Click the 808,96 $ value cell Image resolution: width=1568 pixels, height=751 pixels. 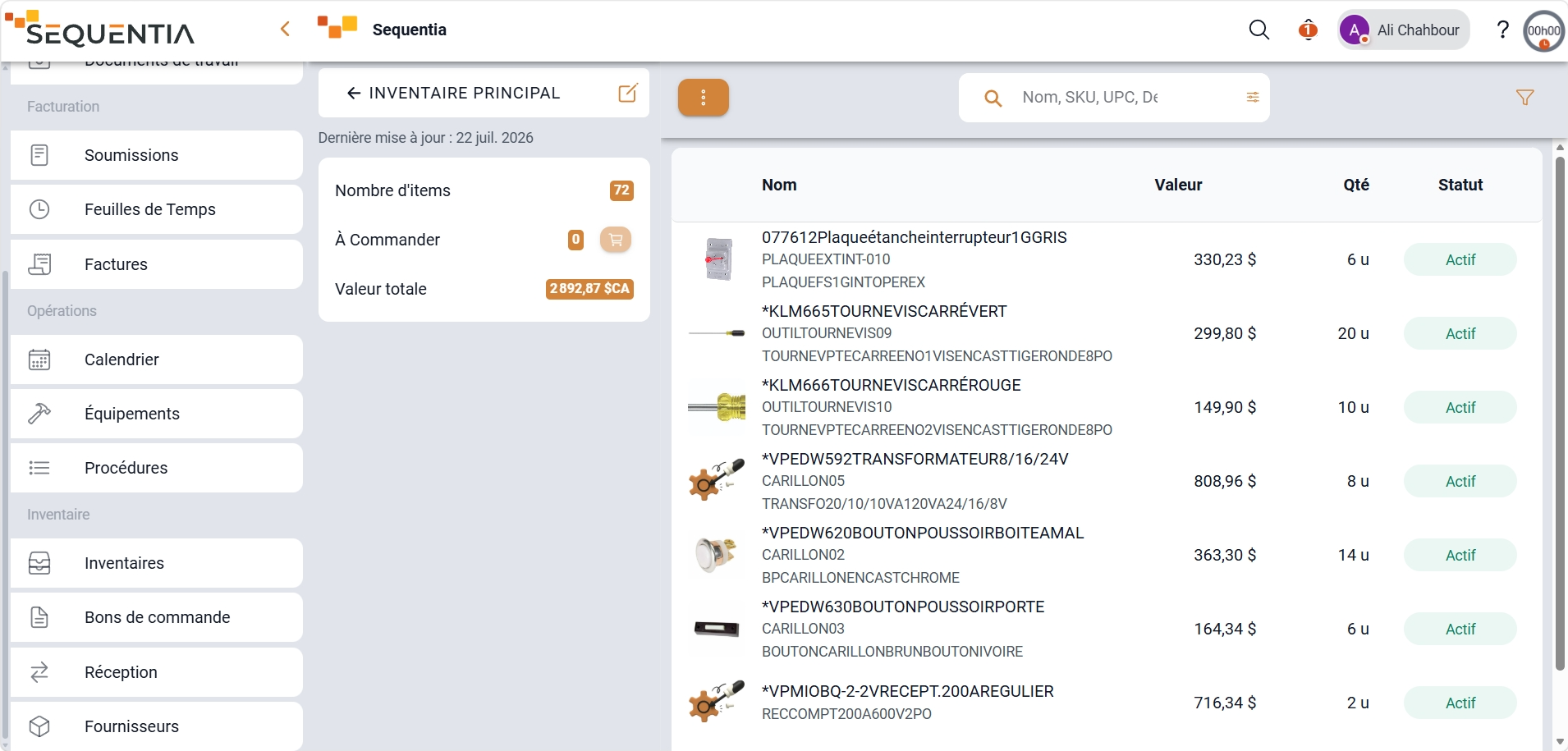tap(1225, 482)
